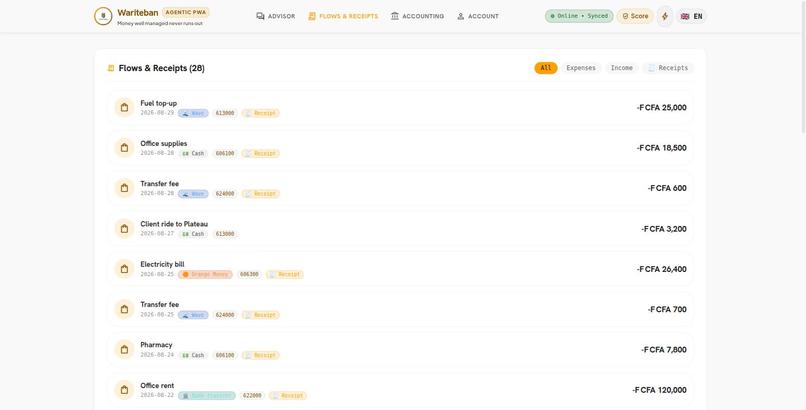Click the Wave badge on the FCFA 700 fee
This screenshot has width=806, height=410.
(x=193, y=315)
